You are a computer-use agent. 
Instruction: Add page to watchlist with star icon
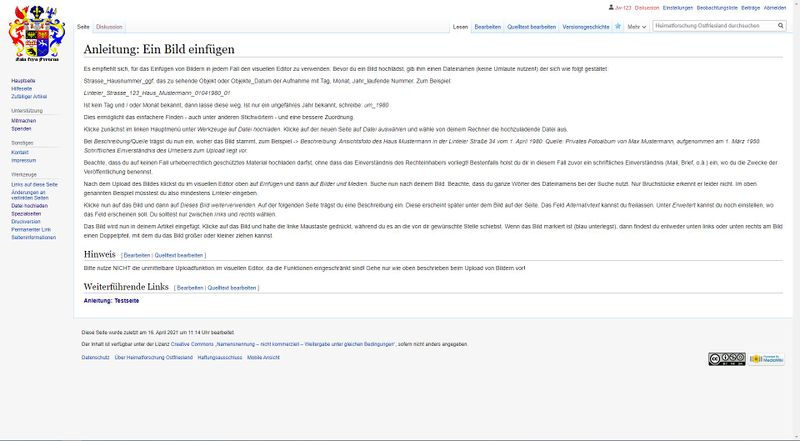(x=617, y=26)
